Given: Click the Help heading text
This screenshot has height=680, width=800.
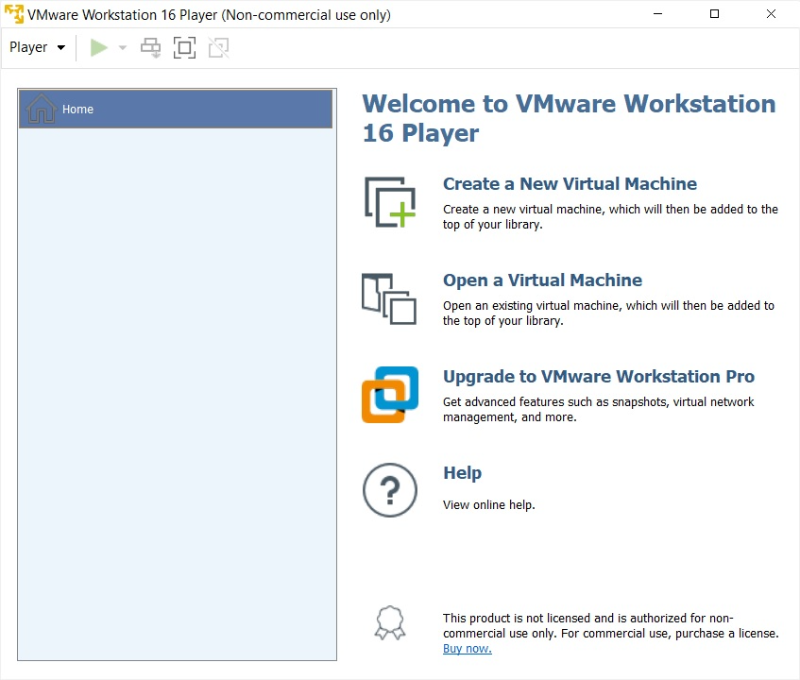Looking at the screenshot, I should pos(462,472).
